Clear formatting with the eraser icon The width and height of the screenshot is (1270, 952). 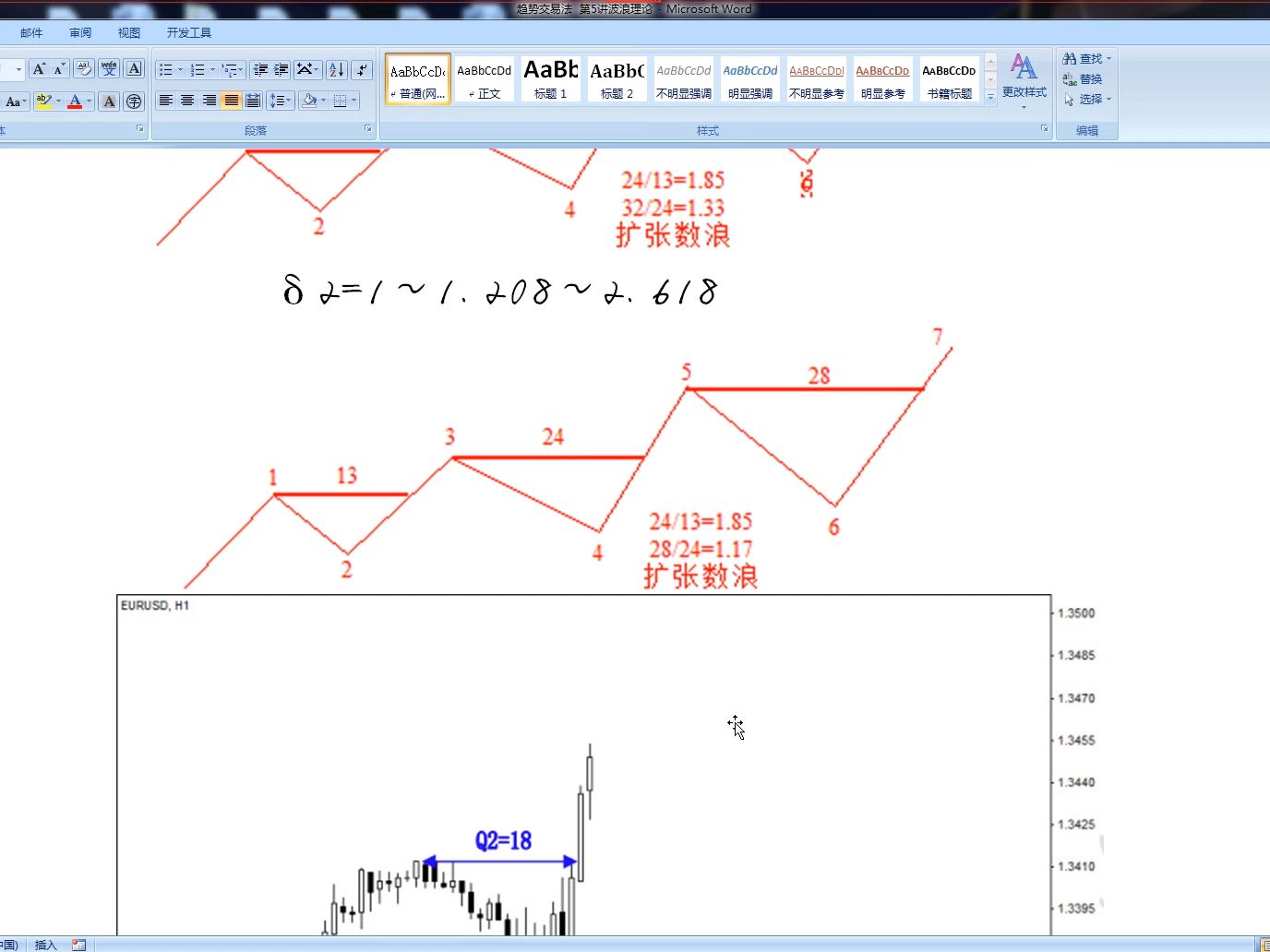[83, 69]
